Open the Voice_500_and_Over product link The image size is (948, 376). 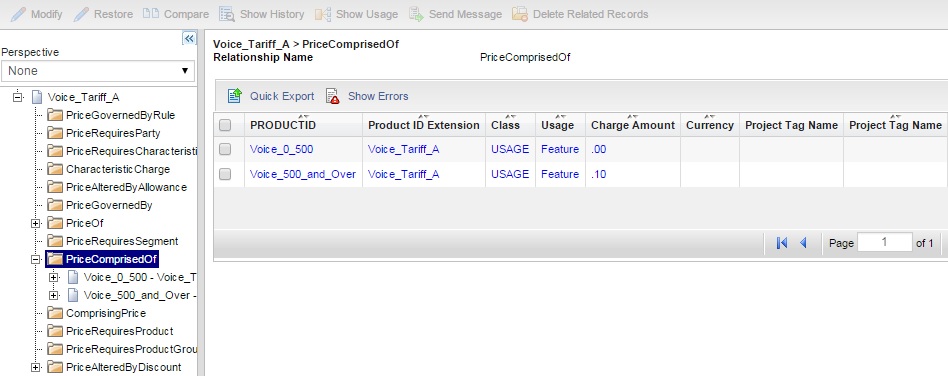303,174
